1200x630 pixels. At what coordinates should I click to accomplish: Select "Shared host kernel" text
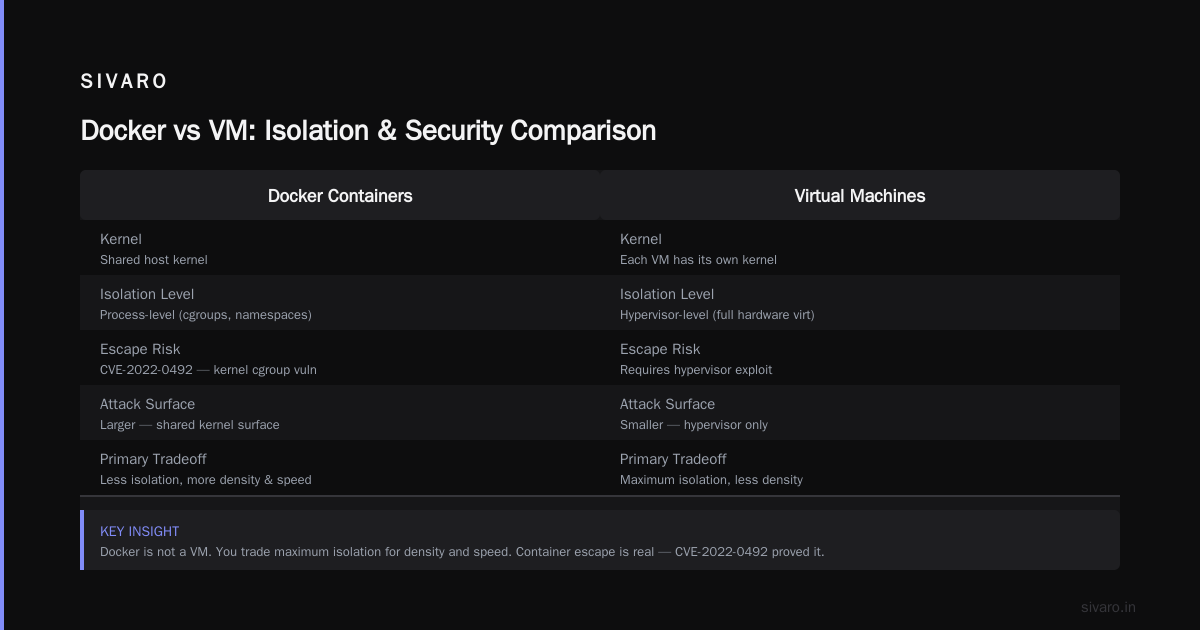coord(154,260)
